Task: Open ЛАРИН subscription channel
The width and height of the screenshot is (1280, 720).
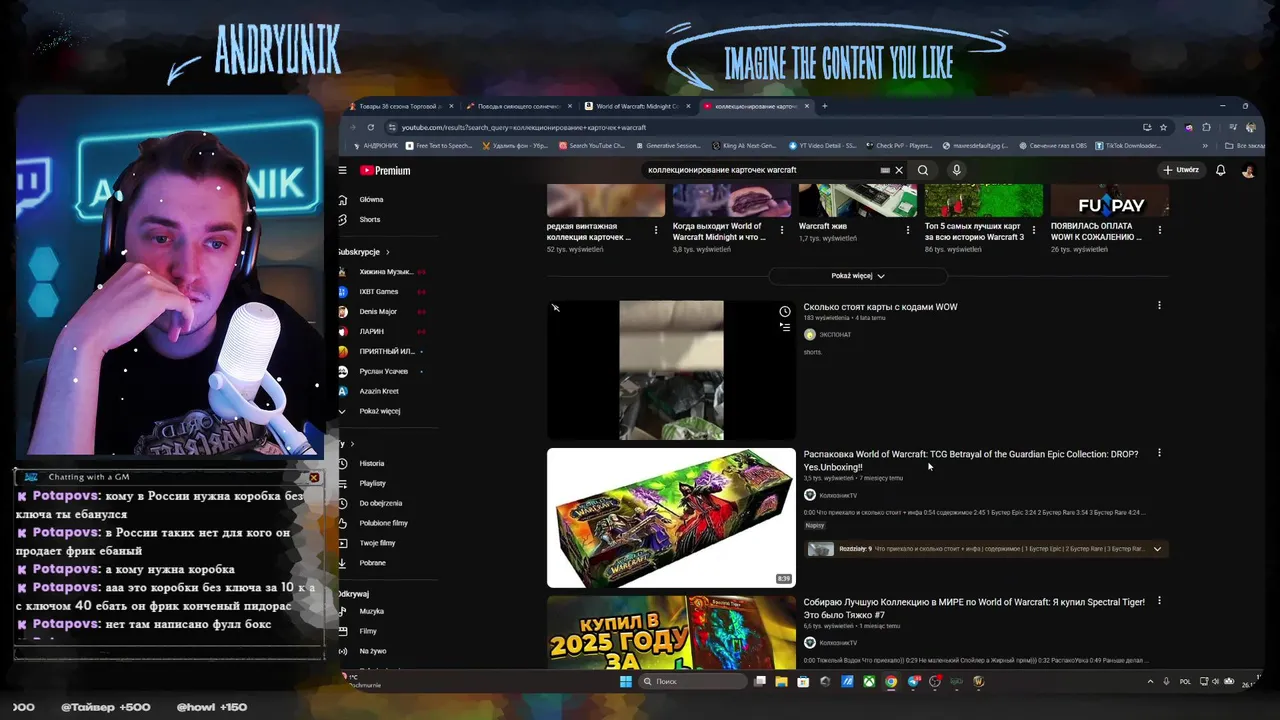Action: click(372, 332)
